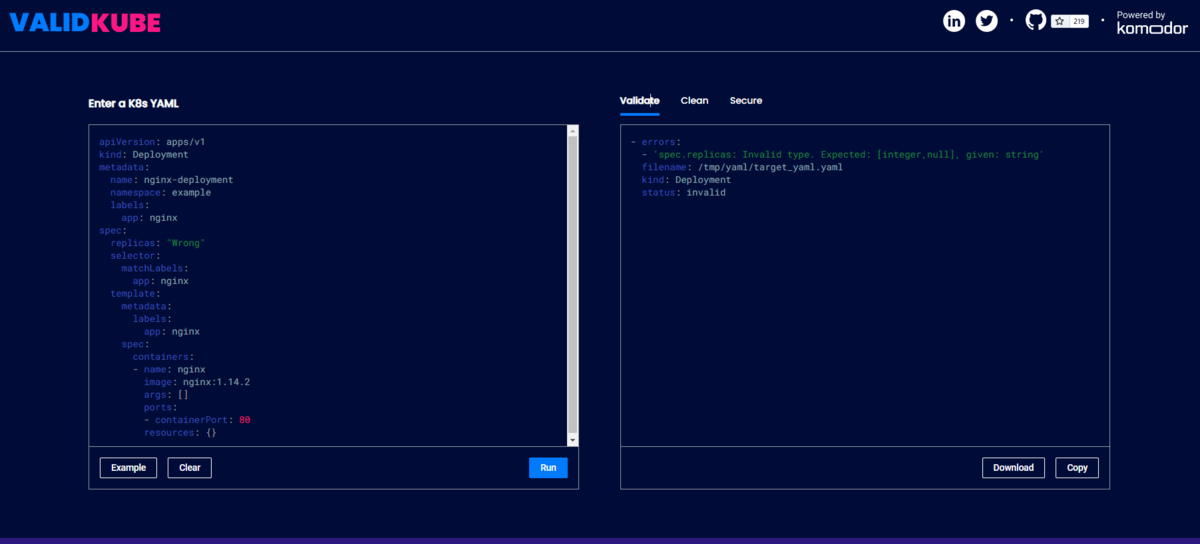Click the editor scrollbar down arrow
The image size is (1200, 544).
click(573, 440)
